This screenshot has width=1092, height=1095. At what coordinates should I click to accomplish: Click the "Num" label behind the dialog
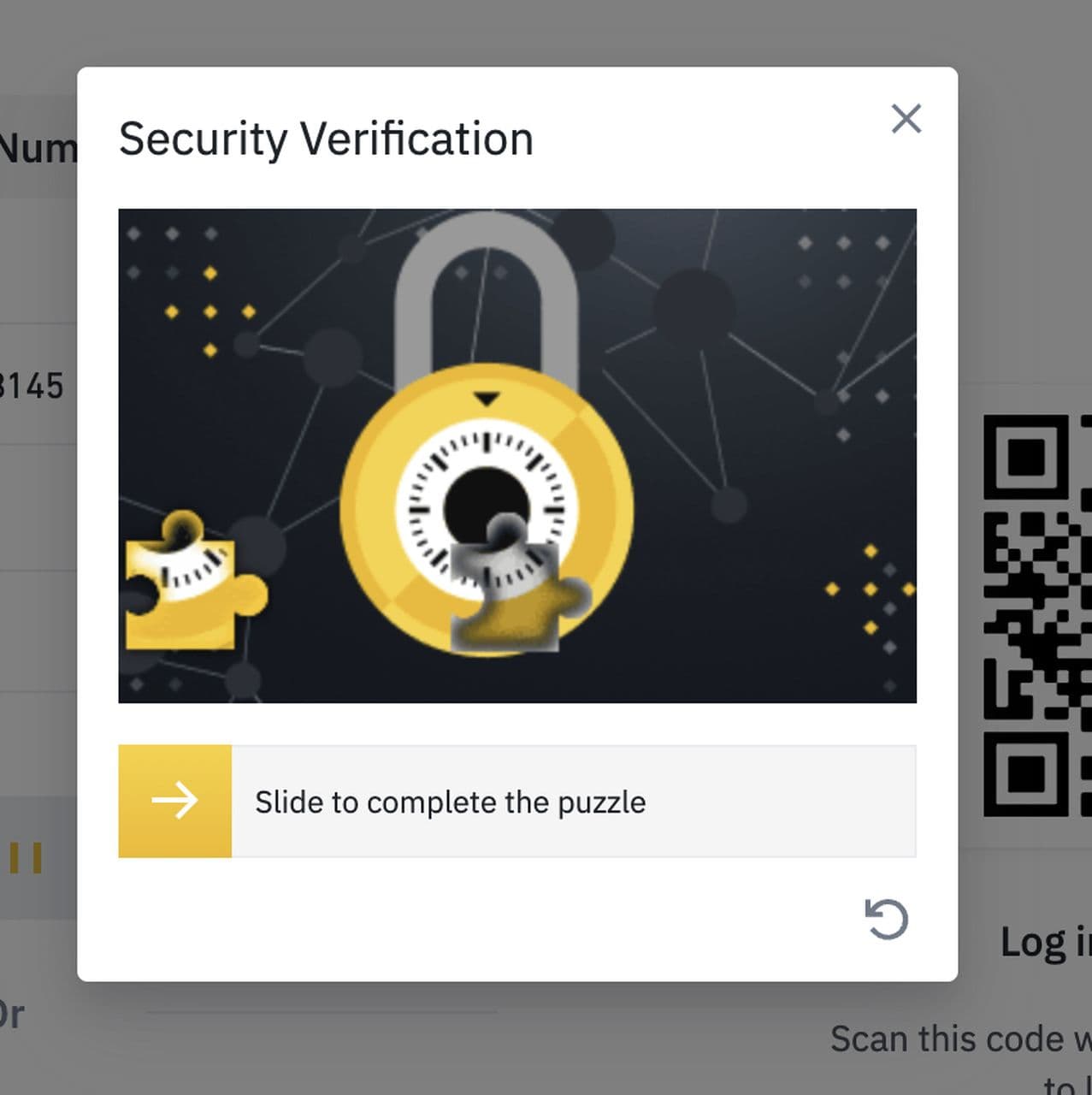(38, 149)
